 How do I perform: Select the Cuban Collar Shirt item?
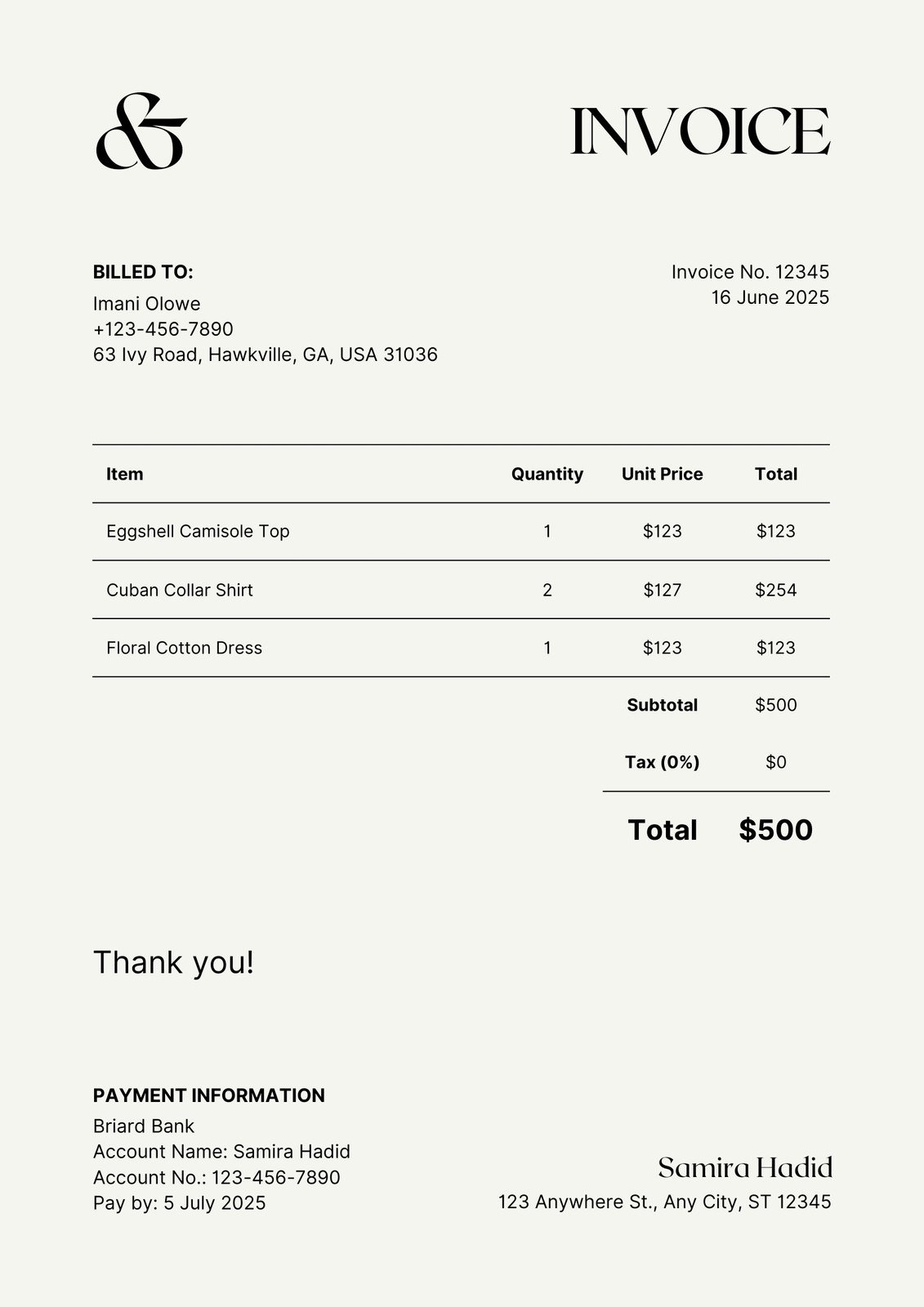(179, 590)
